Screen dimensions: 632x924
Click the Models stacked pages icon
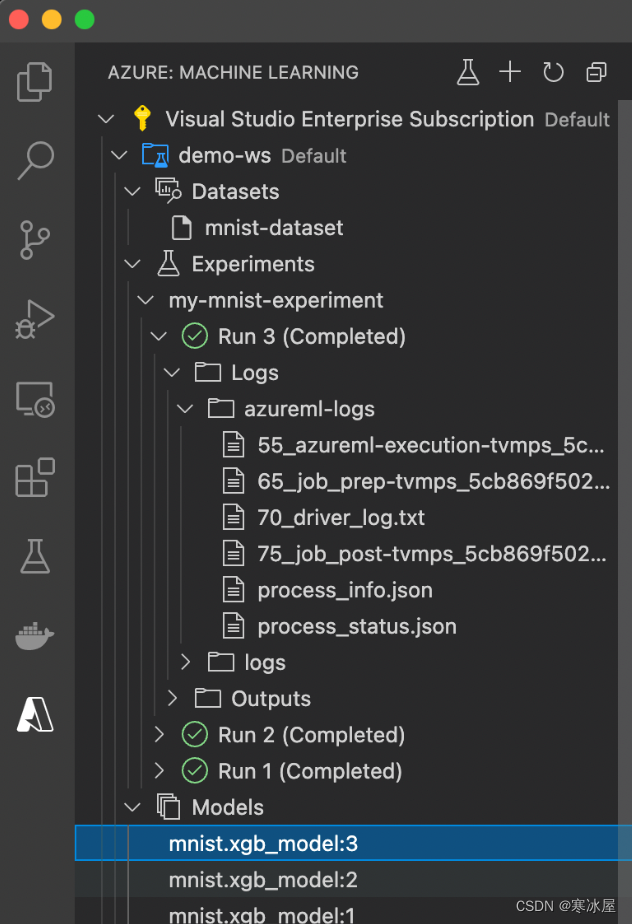click(169, 807)
